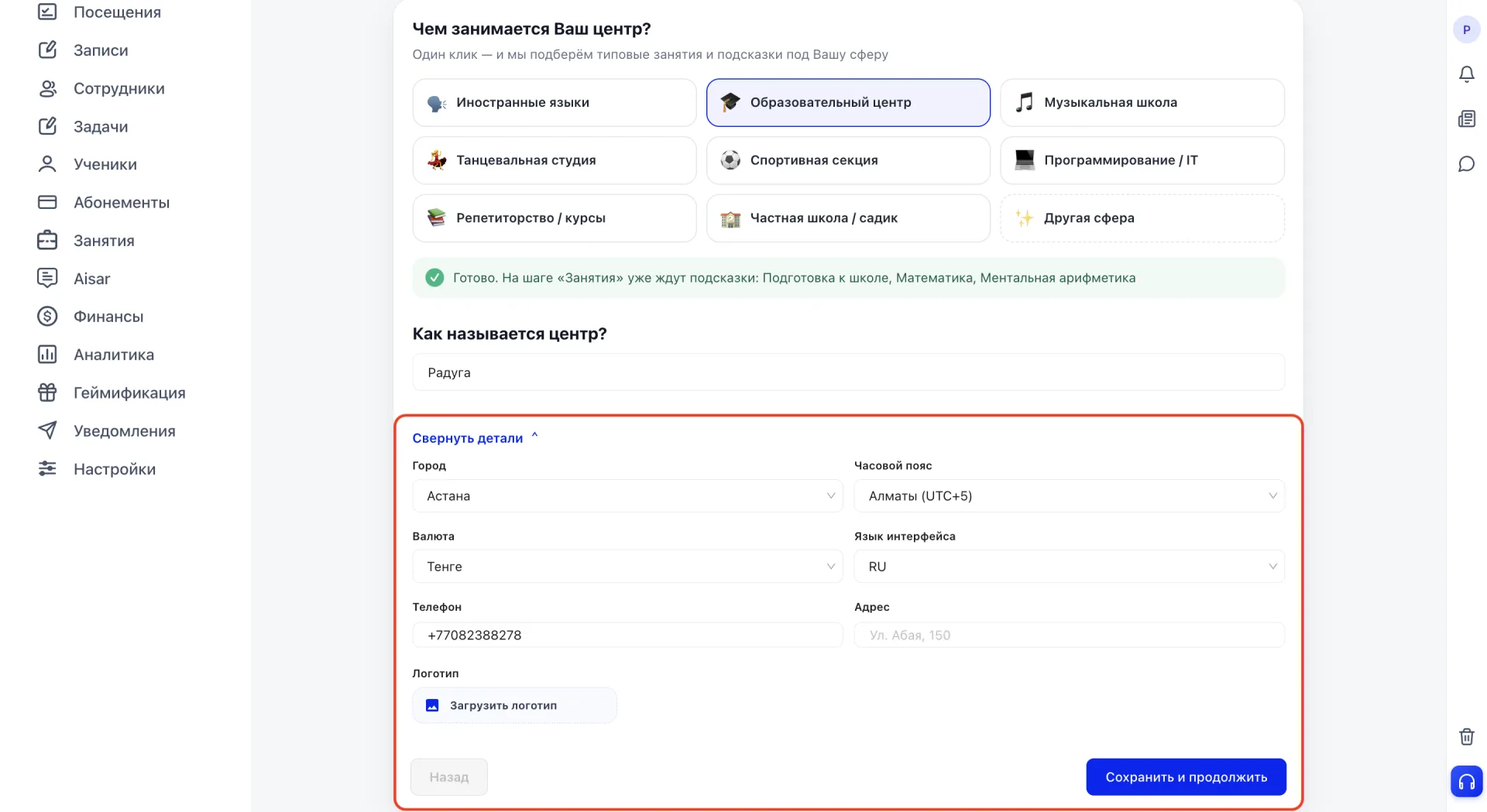The image size is (1487, 812).
Task: Open the chat bubble icon
Action: pos(1466,164)
